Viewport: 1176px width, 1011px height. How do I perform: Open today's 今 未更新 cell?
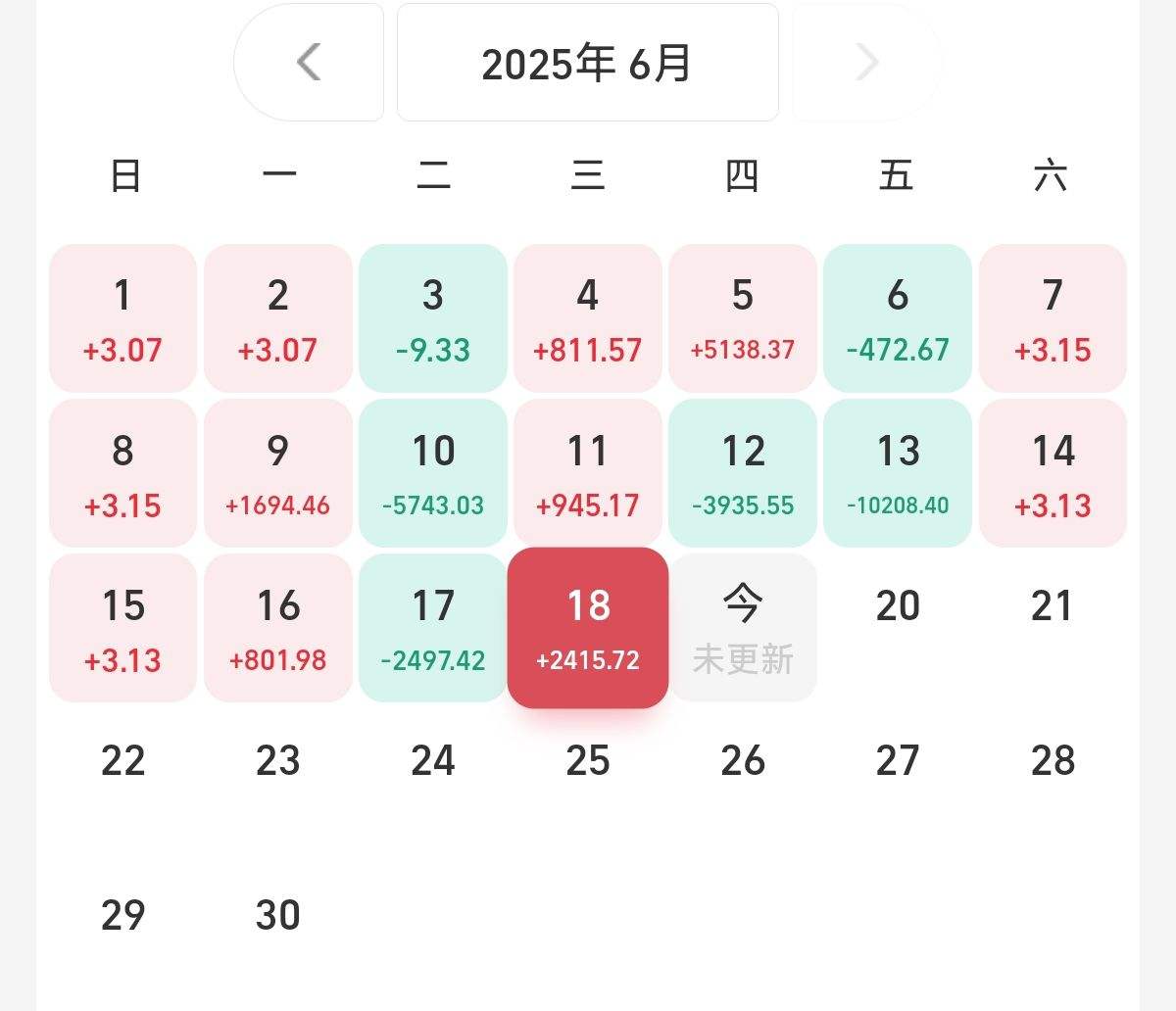pos(743,628)
